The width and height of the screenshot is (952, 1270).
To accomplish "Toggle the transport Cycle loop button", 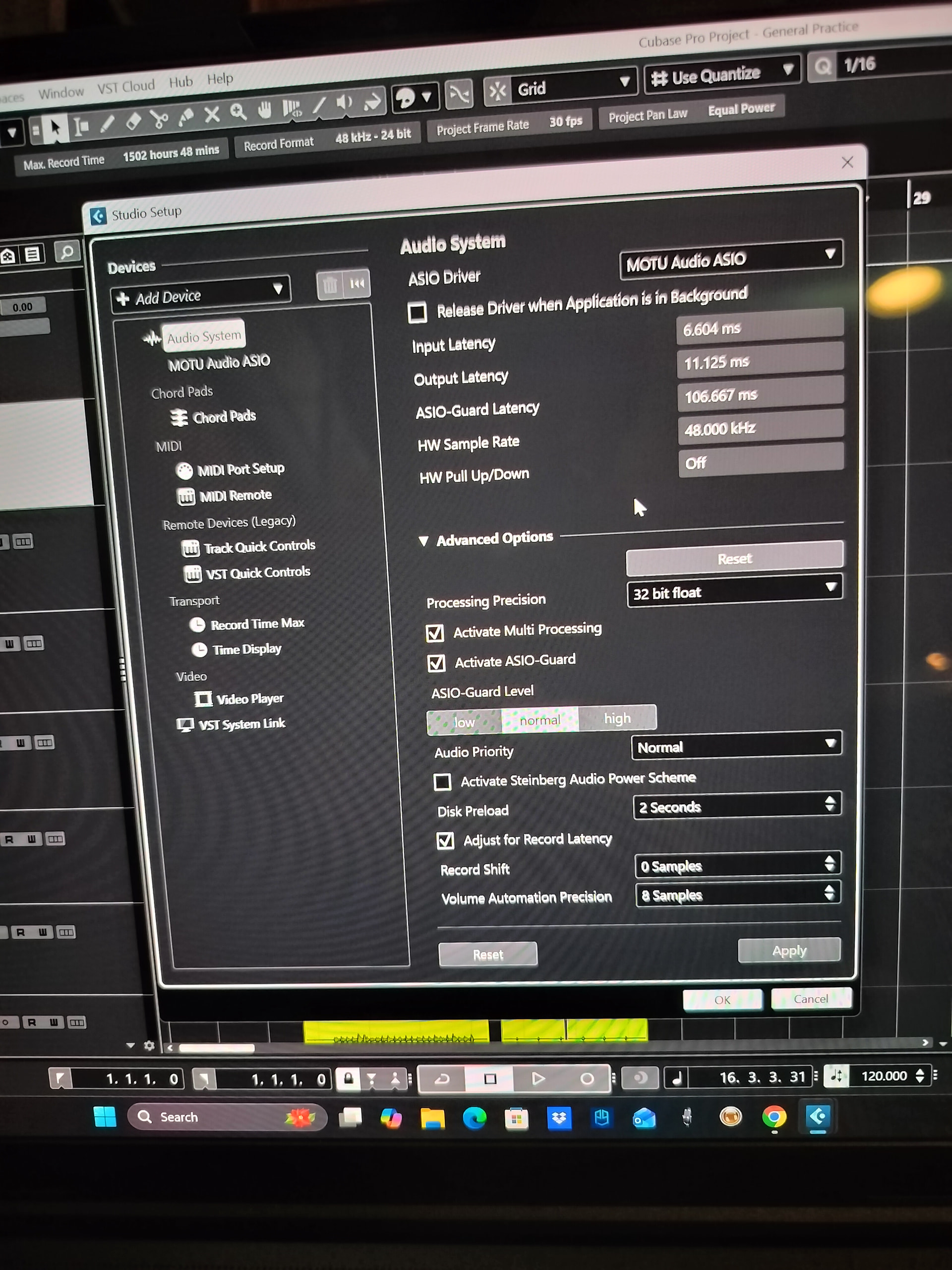I will [x=442, y=1079].
